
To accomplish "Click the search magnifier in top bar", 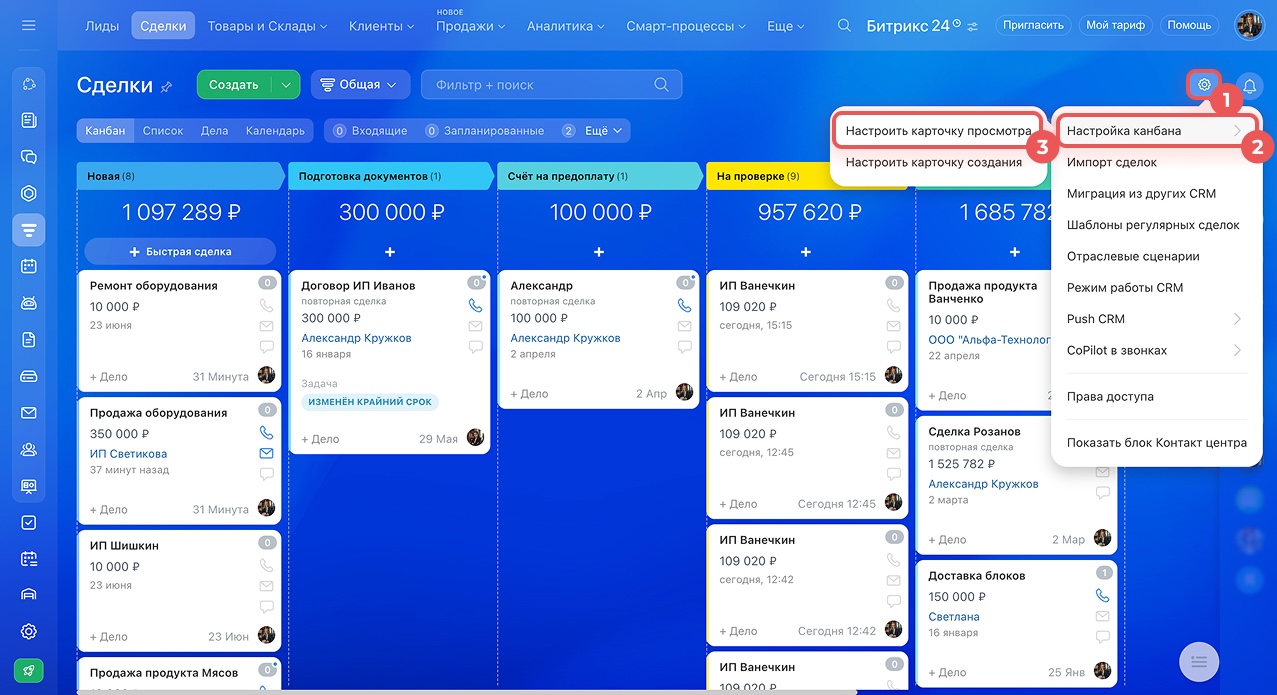I will (845, 25).
